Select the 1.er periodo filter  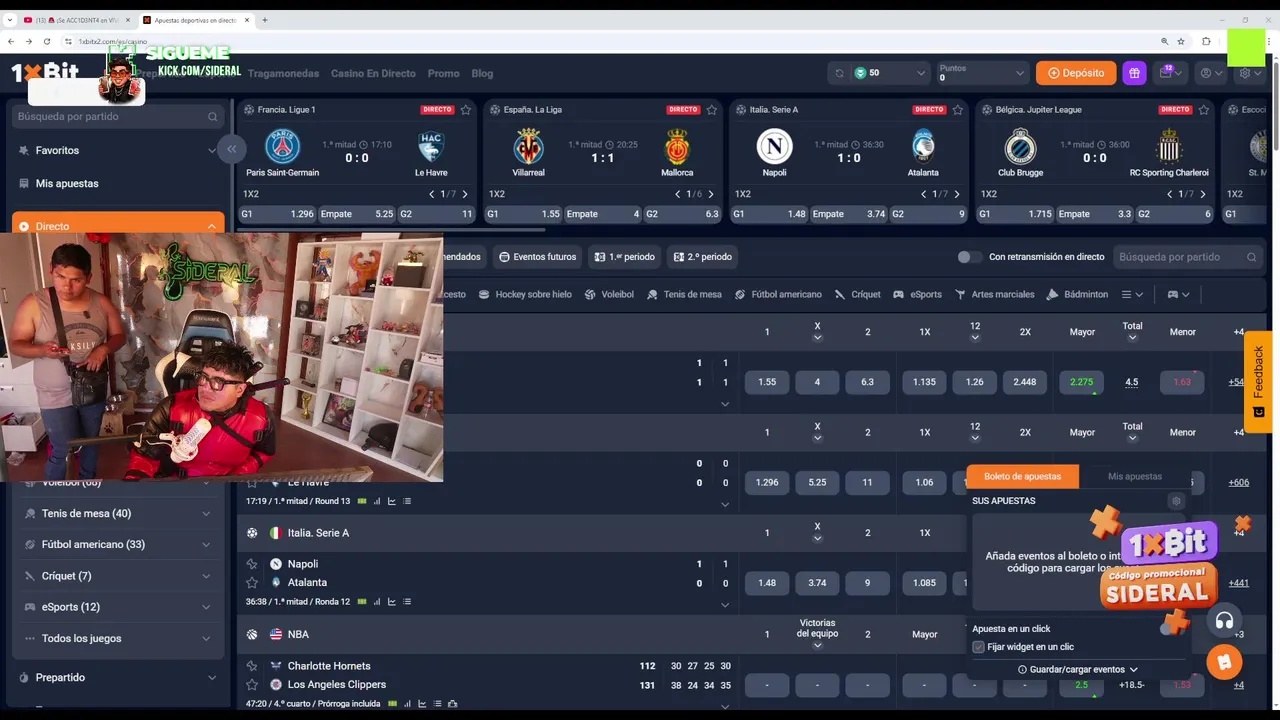625,257
